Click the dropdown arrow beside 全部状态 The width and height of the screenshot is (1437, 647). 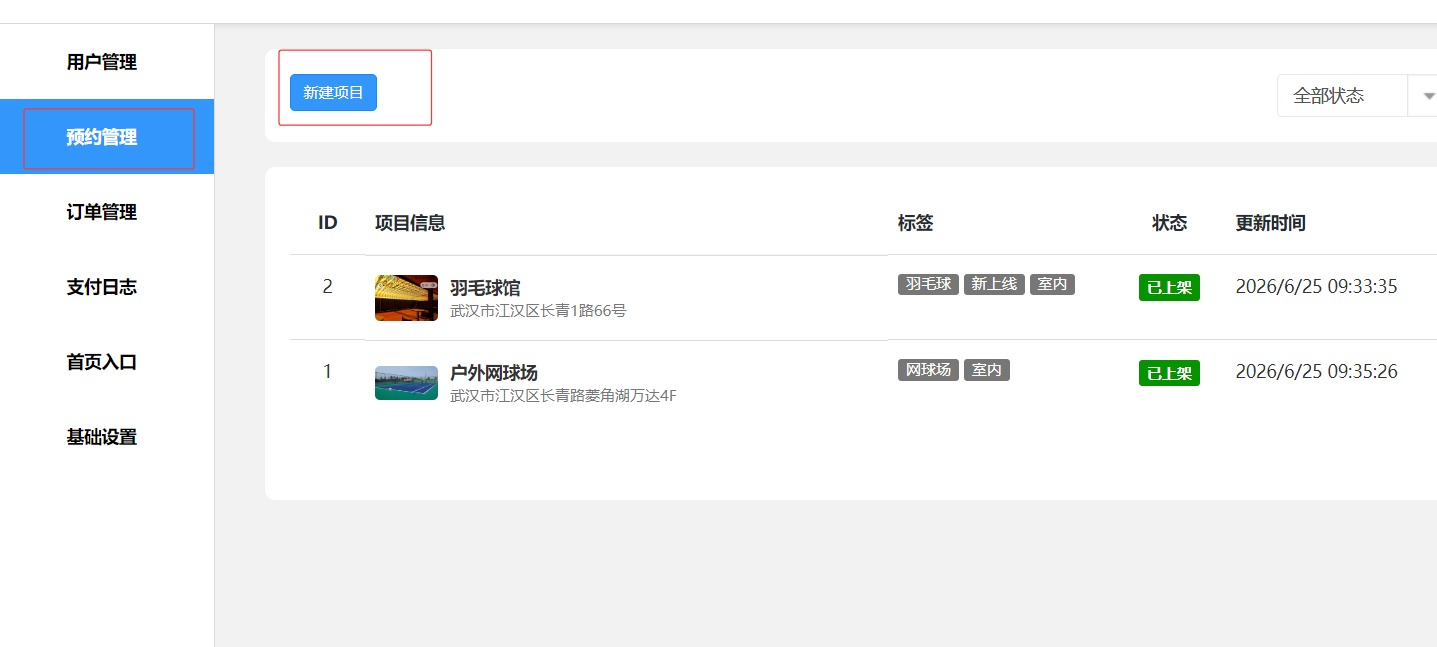1428,96
